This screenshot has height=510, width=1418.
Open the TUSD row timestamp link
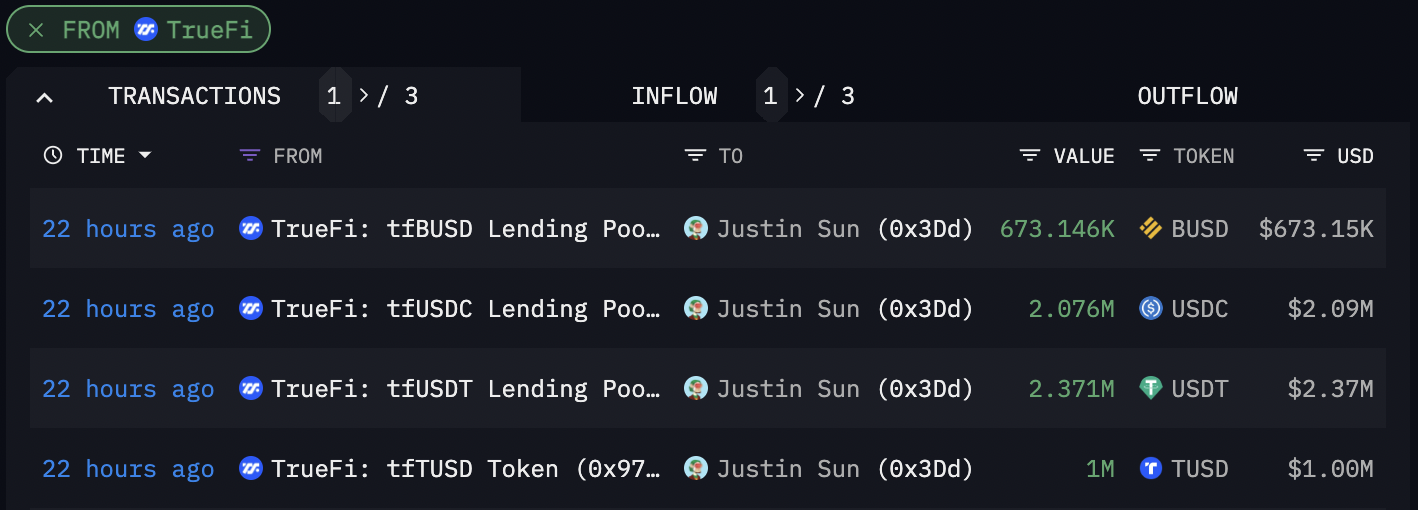pos(128,469)
